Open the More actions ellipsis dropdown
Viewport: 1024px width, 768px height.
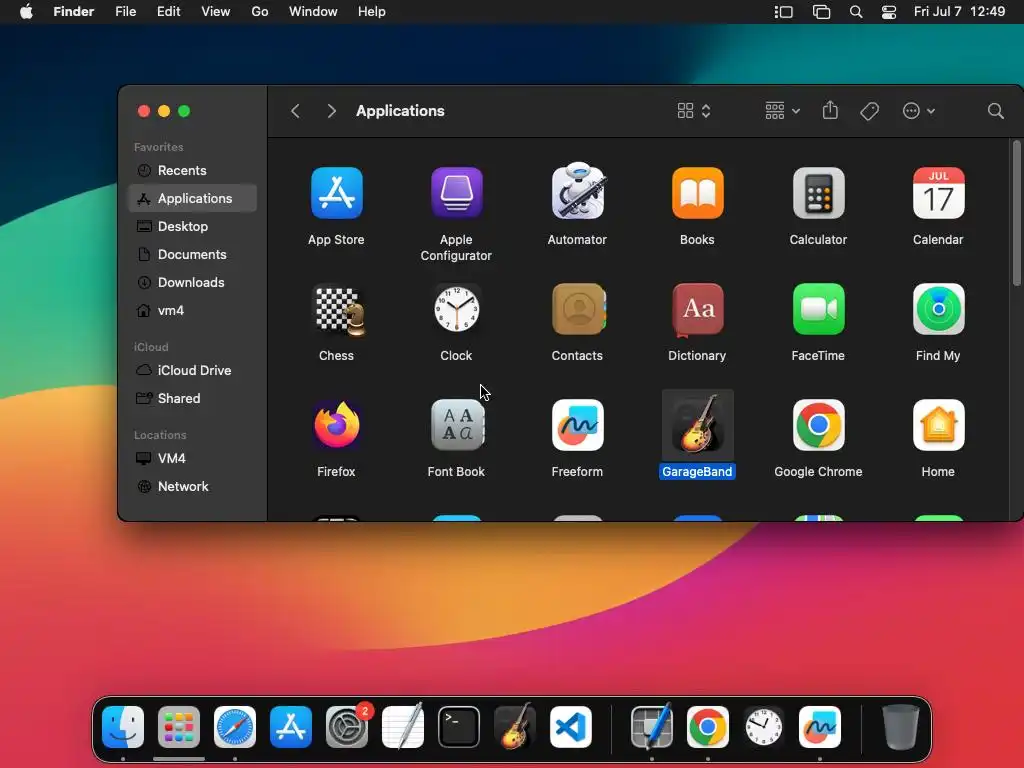tap(918, 111)
